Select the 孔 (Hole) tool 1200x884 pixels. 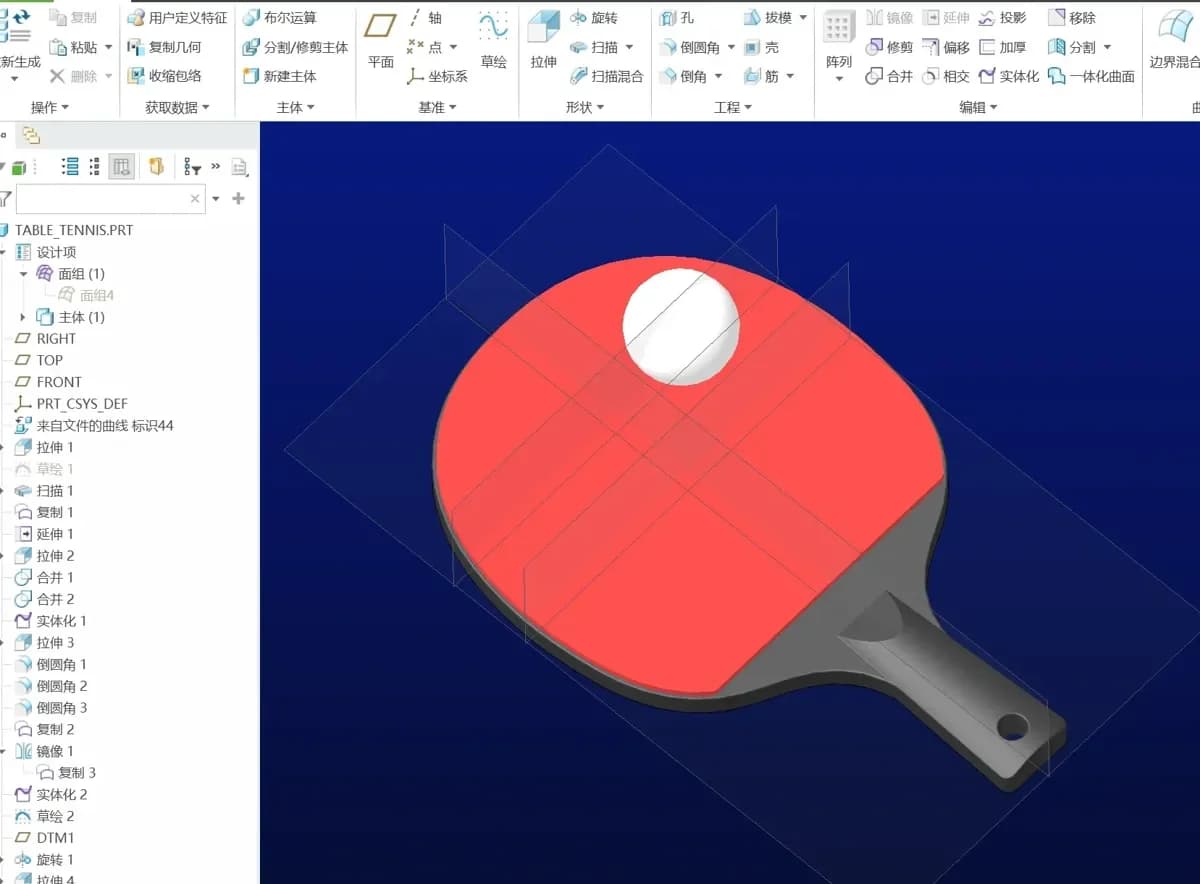[678, 18]
